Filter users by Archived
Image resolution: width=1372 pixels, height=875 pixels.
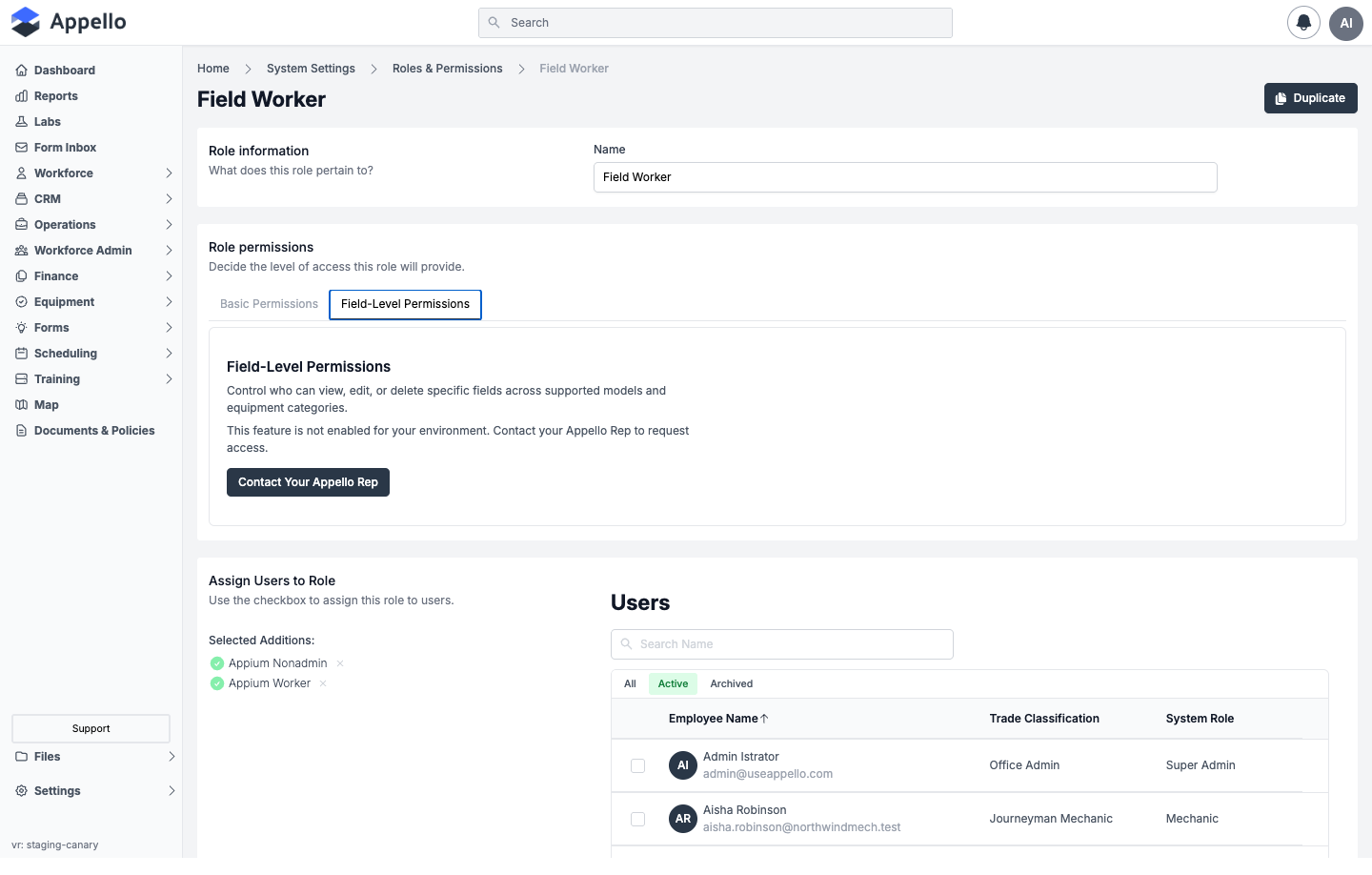[x=732, y=684]
